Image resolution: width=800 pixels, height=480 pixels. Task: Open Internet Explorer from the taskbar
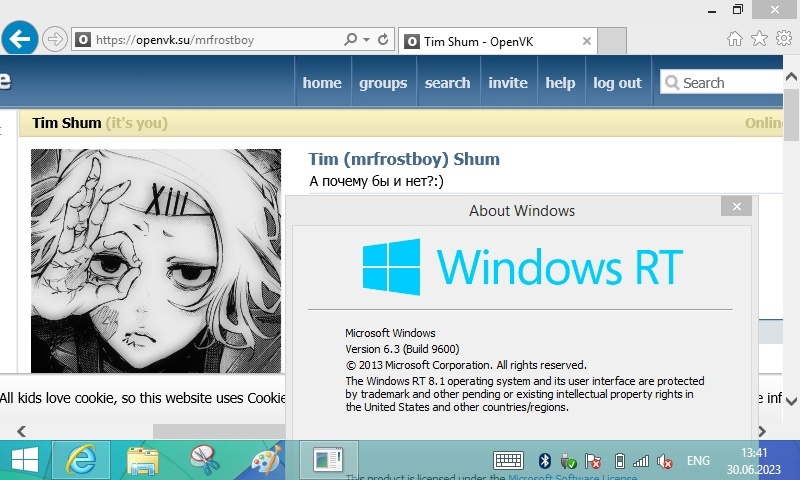81,460
